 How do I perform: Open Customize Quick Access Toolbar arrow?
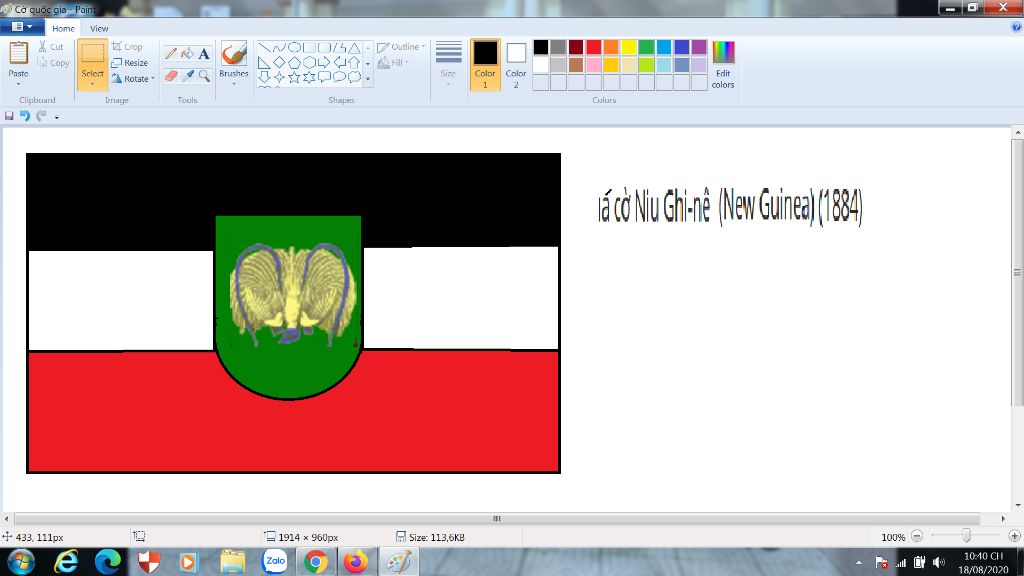click(x=57, y=117)
